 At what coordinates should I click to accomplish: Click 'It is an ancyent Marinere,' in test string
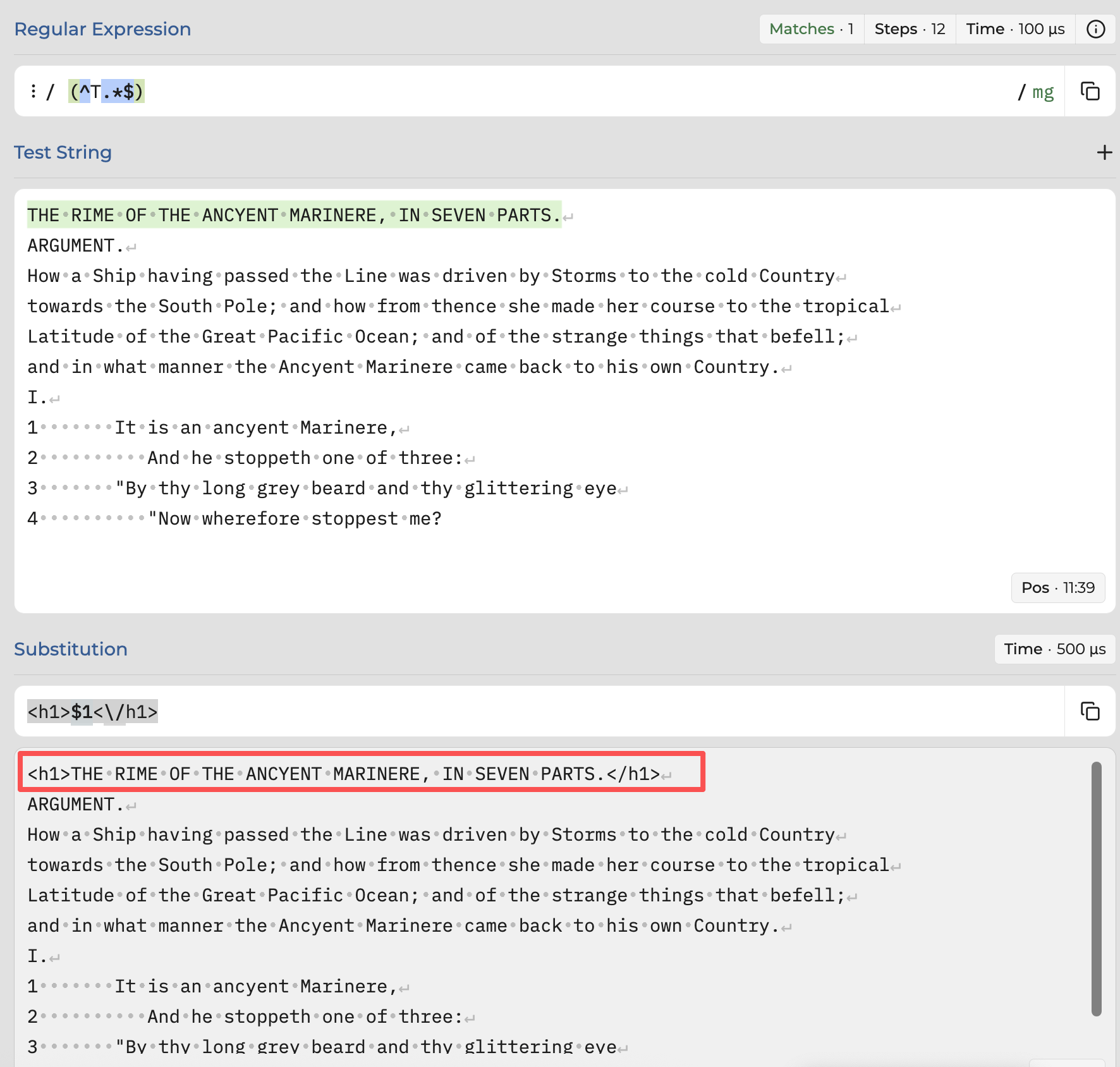click(x=255, y=428)
